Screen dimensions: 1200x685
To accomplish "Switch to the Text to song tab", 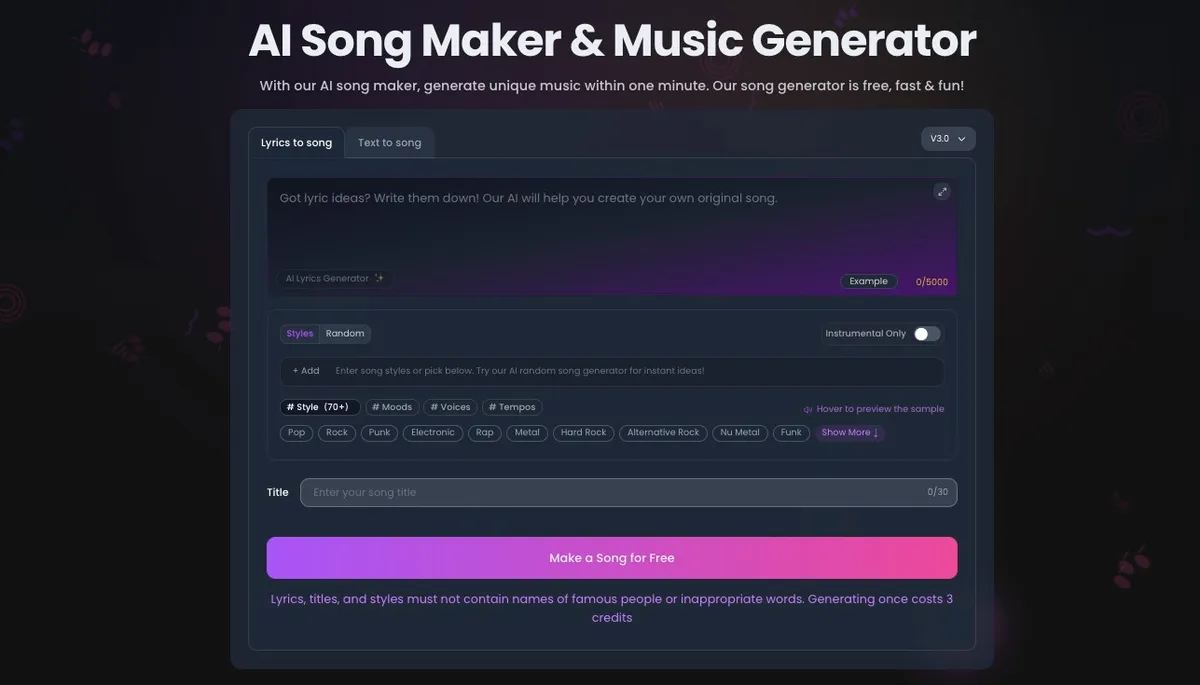I will [x=390, y=143].
